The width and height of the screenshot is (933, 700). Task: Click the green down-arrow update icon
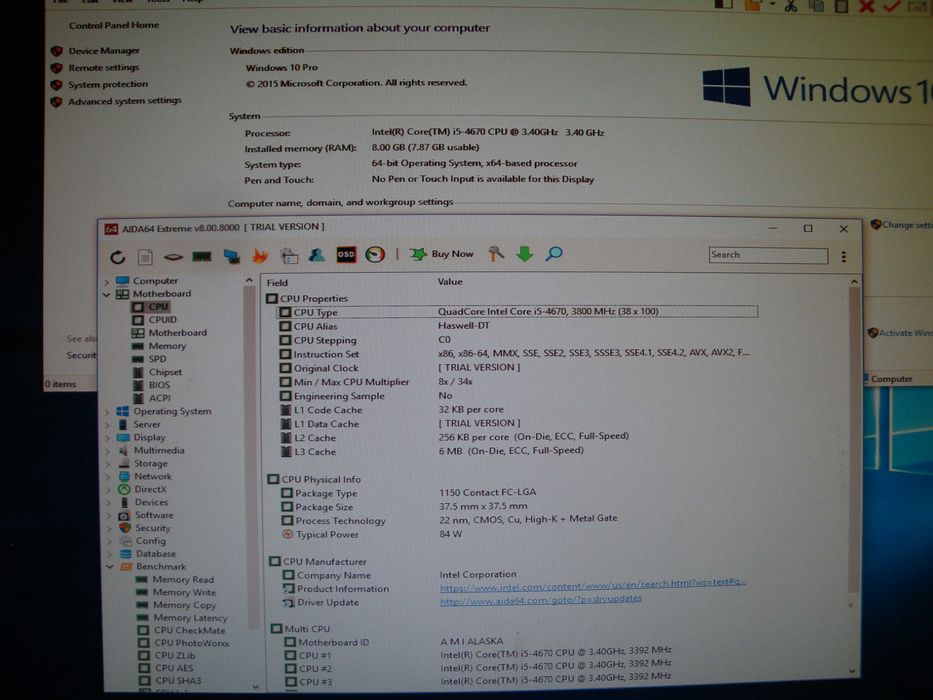[x=524, y=254]
